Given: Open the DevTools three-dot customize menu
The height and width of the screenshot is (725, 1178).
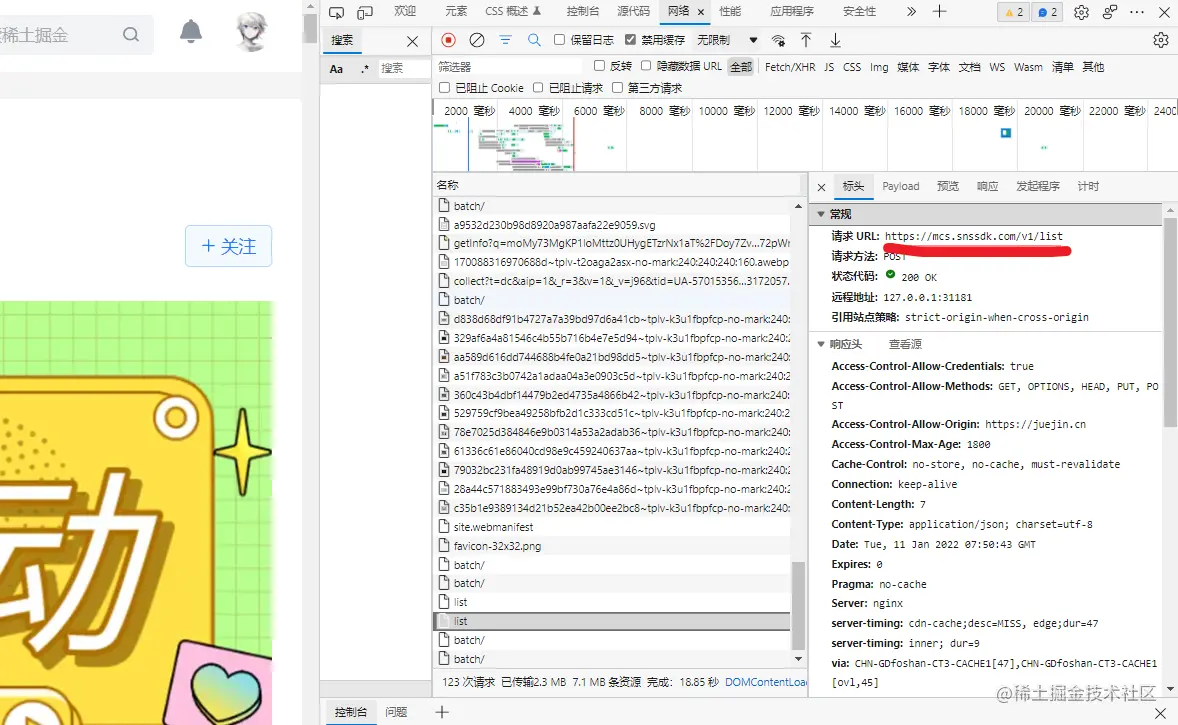Looking at the screenshot, I should click(x=1137, y=12).
